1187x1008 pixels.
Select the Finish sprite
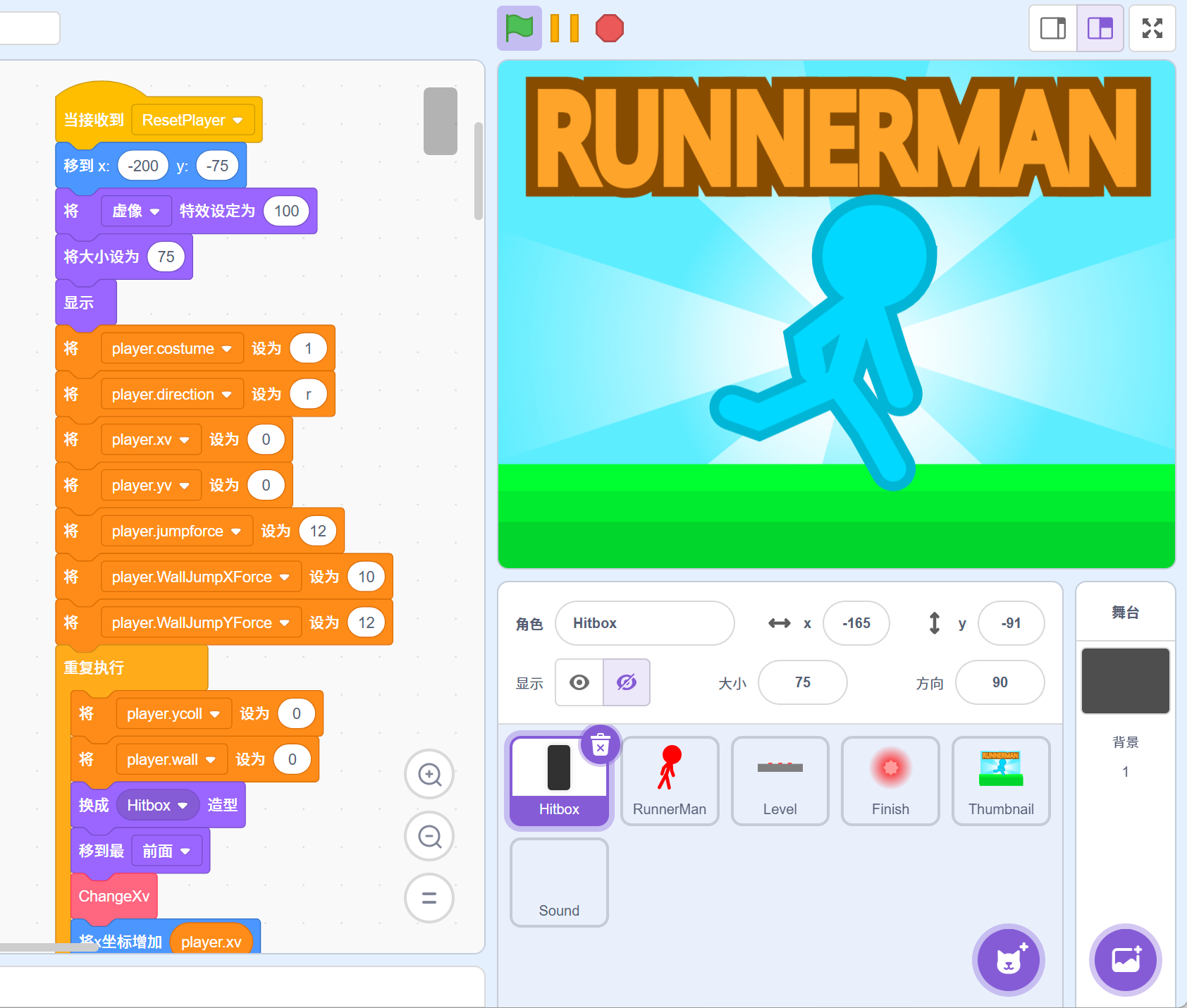pyautogui.click(x=890, y=780)
